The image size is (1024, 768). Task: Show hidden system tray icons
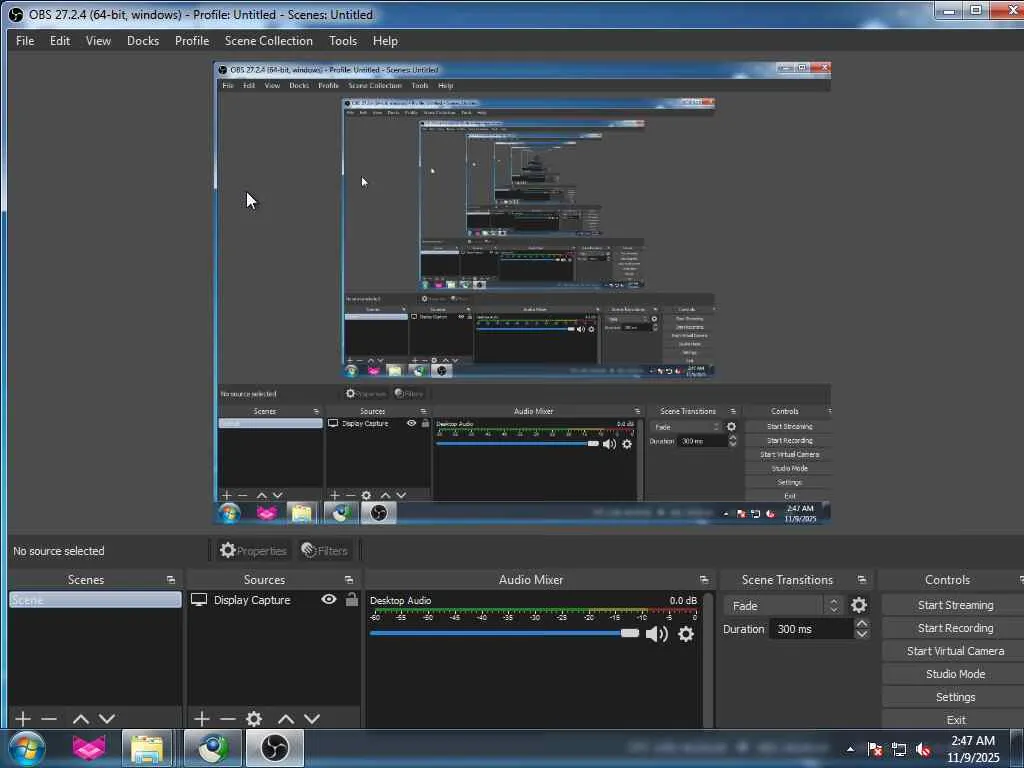coord(850,749)
